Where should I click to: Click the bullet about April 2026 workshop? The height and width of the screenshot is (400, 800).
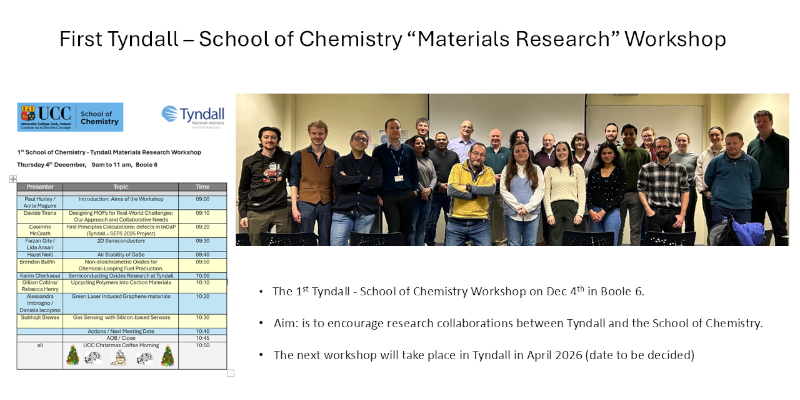493,355
